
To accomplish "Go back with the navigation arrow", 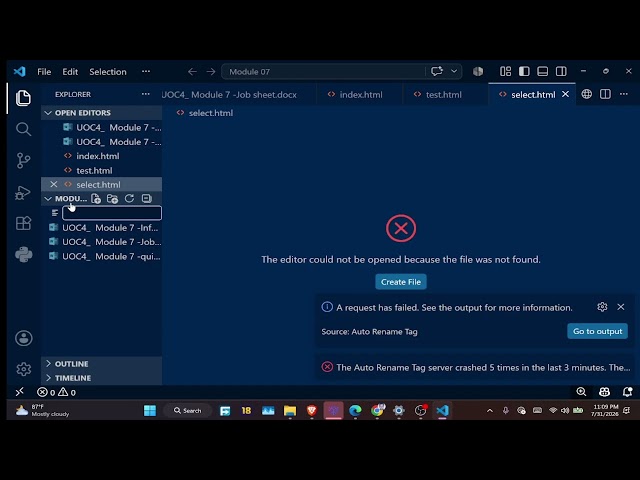I will tap(192, 72).
